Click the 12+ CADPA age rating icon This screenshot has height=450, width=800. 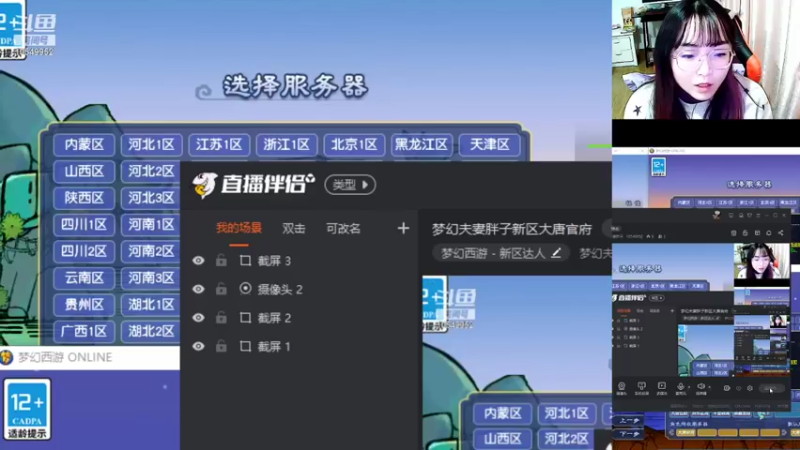[27, 409]
